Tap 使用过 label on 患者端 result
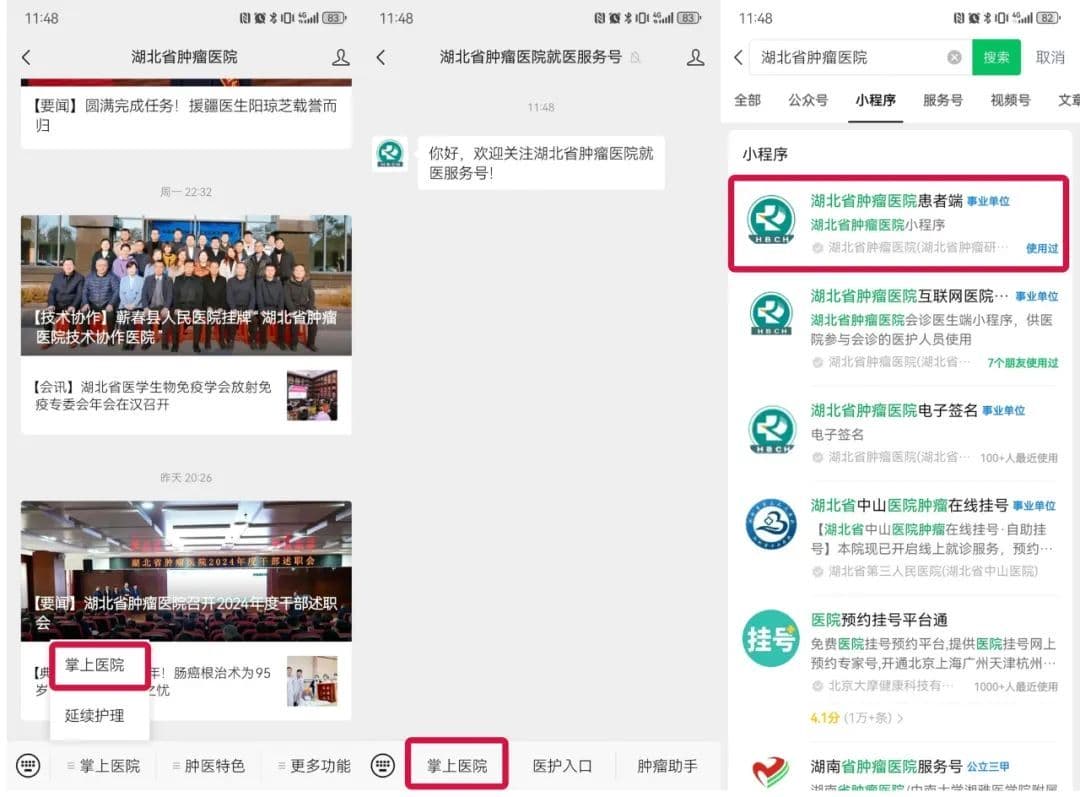The width and height of the screenshot is (1080, 797). [1041, 248]
